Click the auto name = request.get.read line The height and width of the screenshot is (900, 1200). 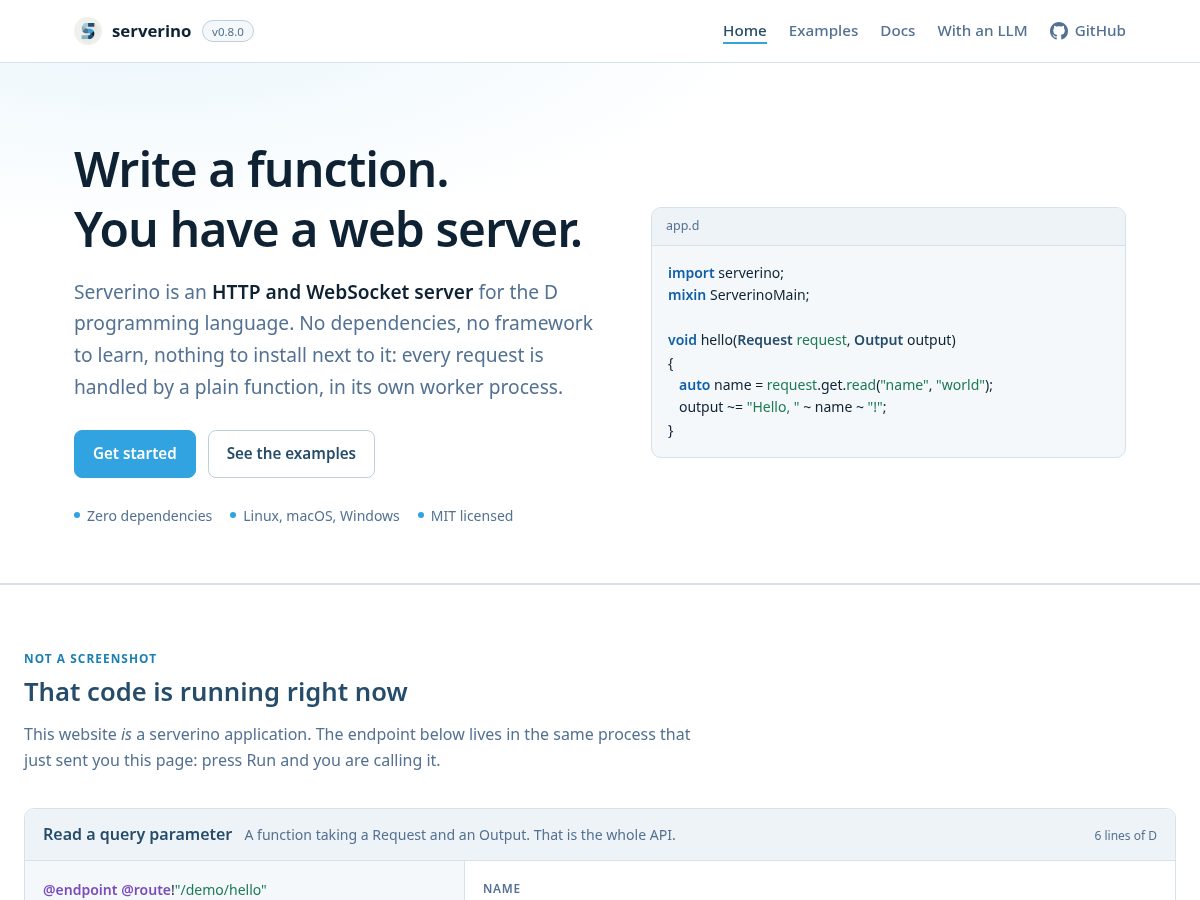836,385
